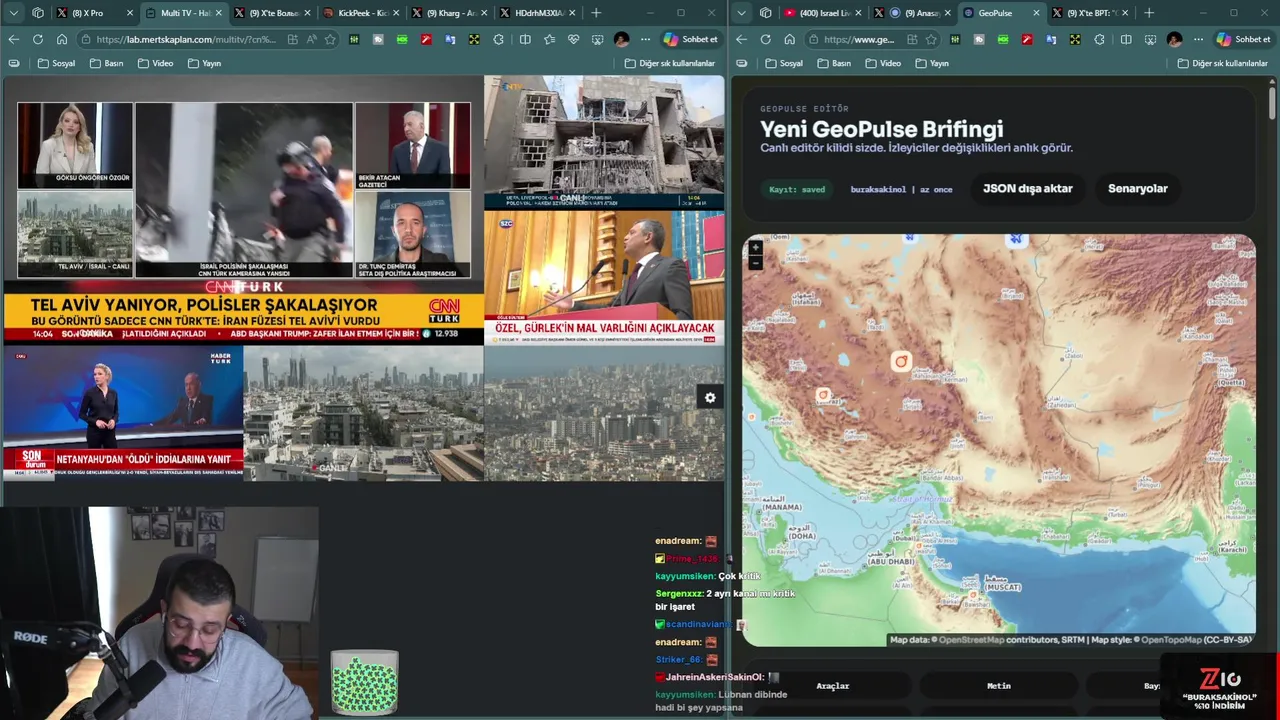
Task: Select the CNN Türk video tile
Action: tap(243, 211)
